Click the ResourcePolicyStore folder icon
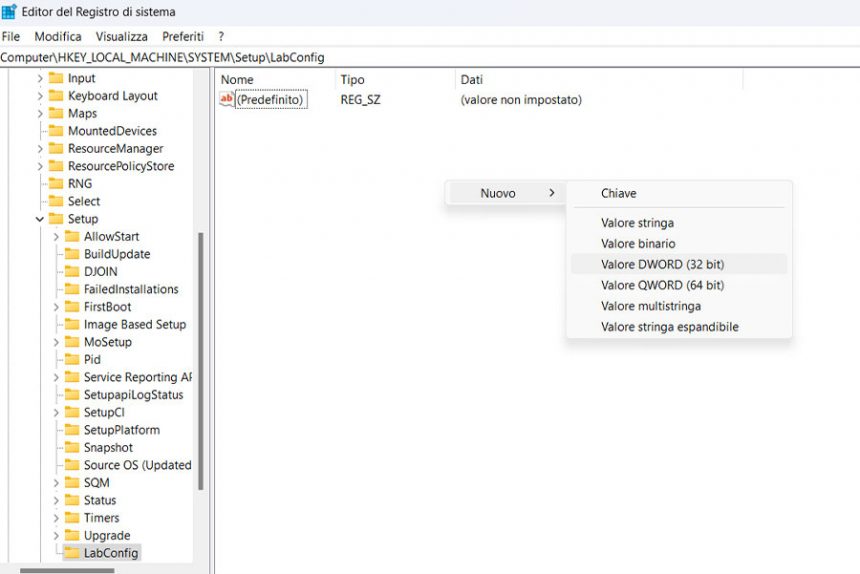 click(x=56, y=166)
